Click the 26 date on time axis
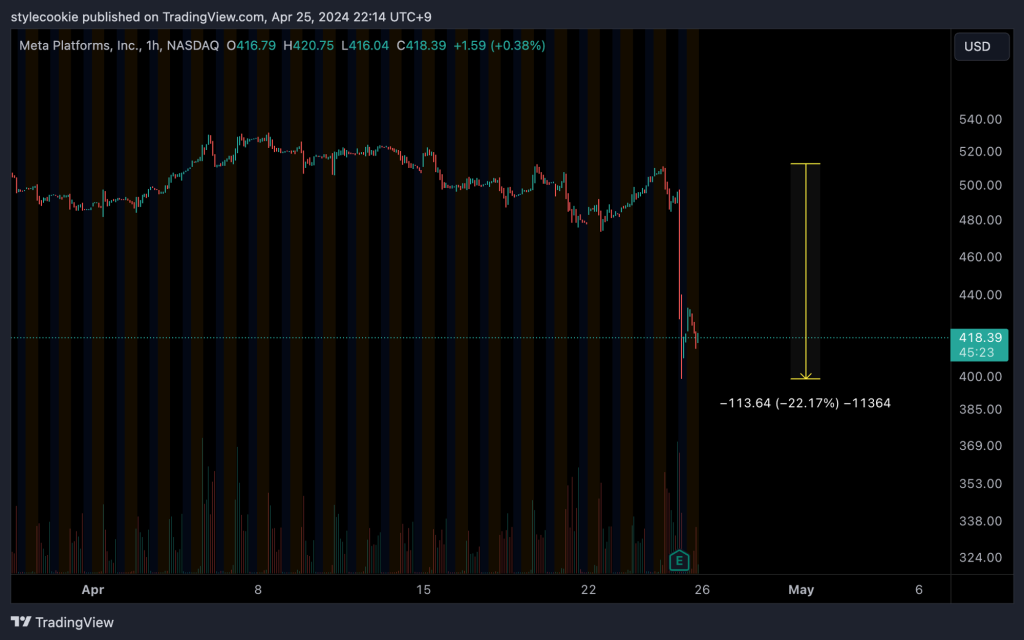This screenshot has width=1024, height=640. pyautogui.click(x=702, y=590)
